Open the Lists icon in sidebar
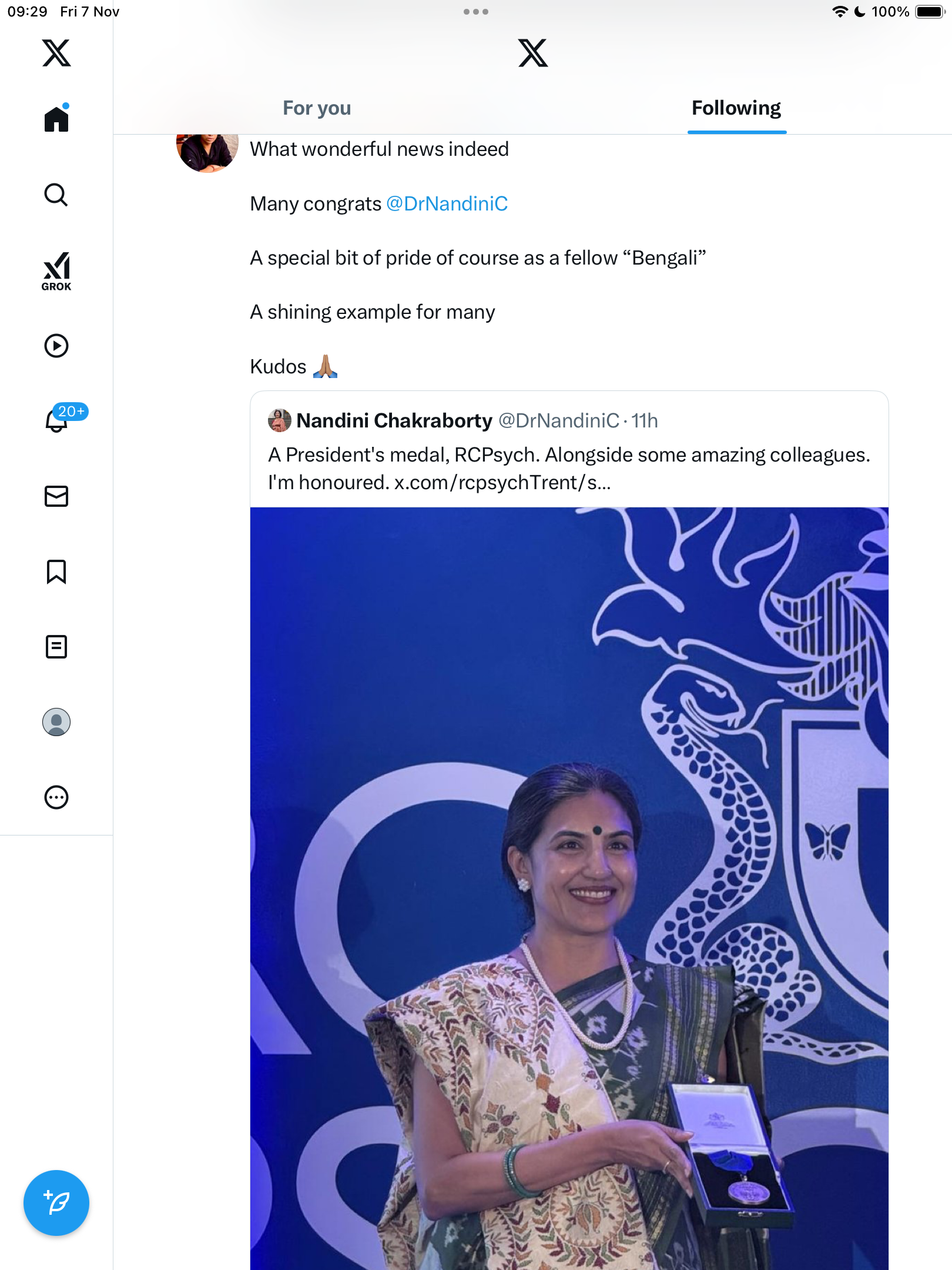This screenshot has width=952, height=1270. click(56, 647)
